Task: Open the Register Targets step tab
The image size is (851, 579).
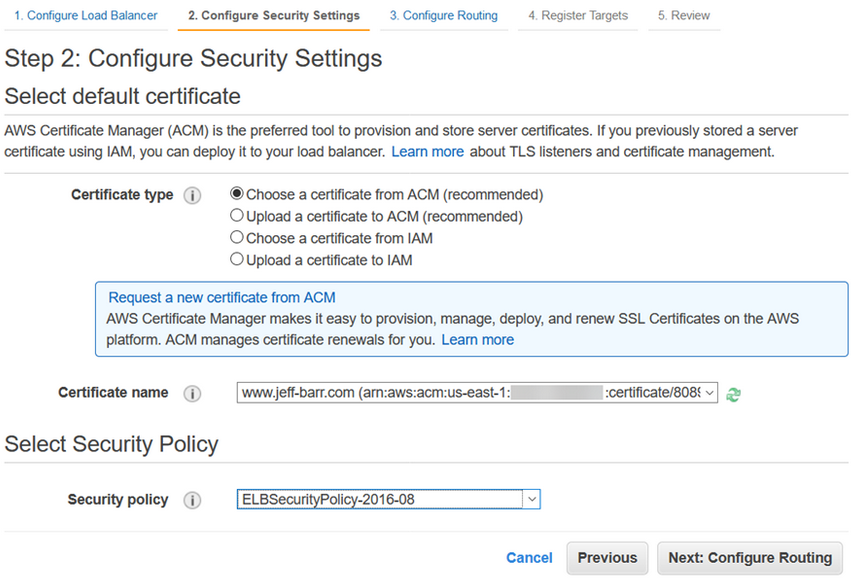Action: [578, 16]
